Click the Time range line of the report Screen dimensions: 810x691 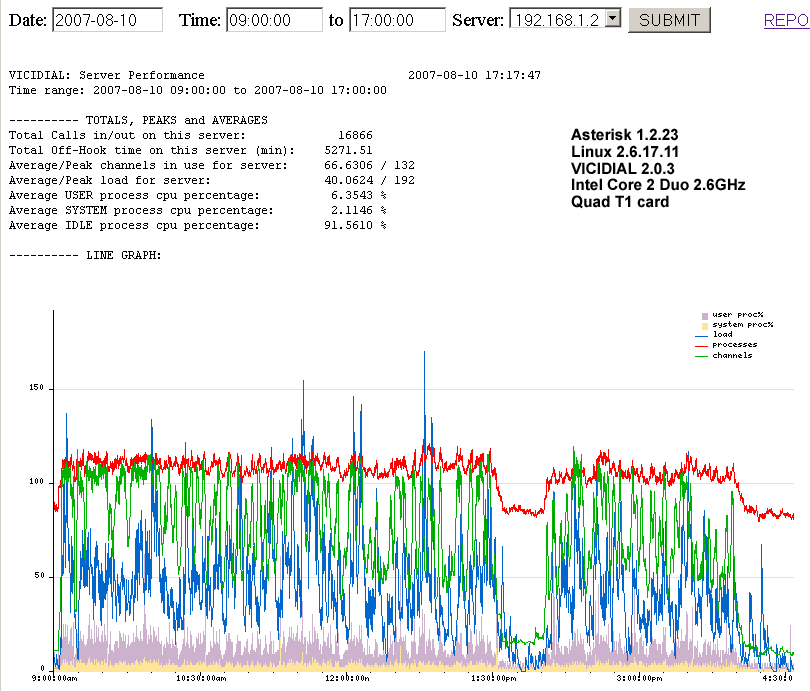coord(197,90)
